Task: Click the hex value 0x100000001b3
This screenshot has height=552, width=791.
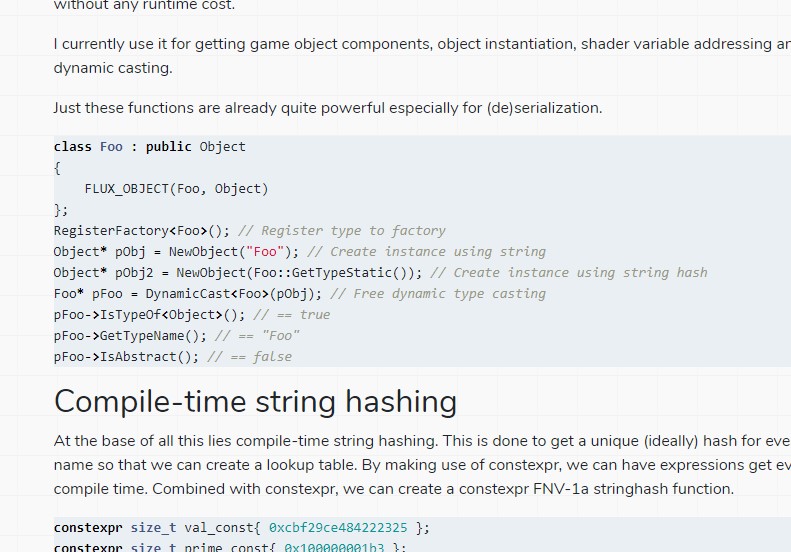Action: [x=334, y=547]
